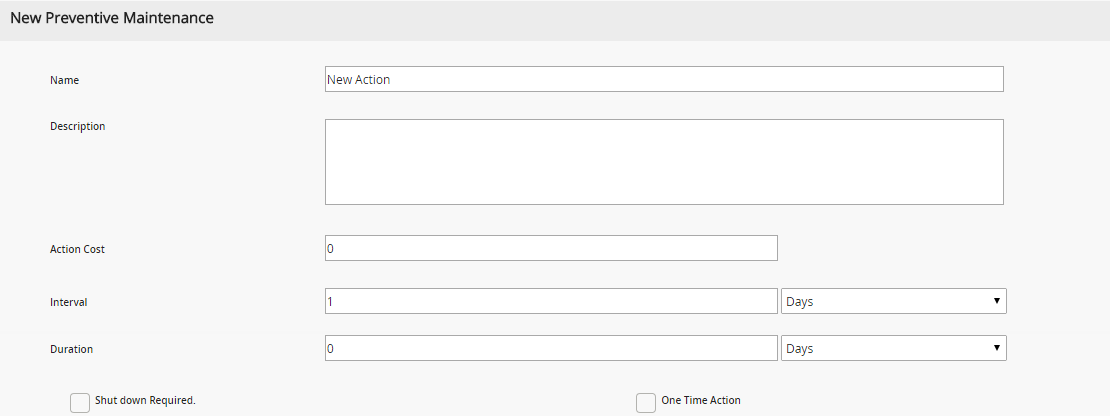Open the Duration unit Days dropdown
This screenshot has width=1110, height=417.
pyautogui.click(x=893, y=348)
